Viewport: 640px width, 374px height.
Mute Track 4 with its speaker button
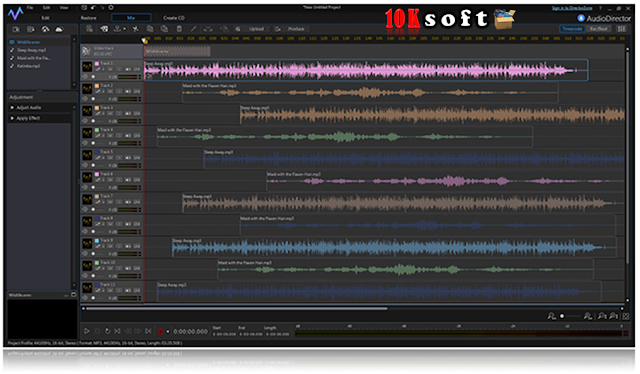128,136
